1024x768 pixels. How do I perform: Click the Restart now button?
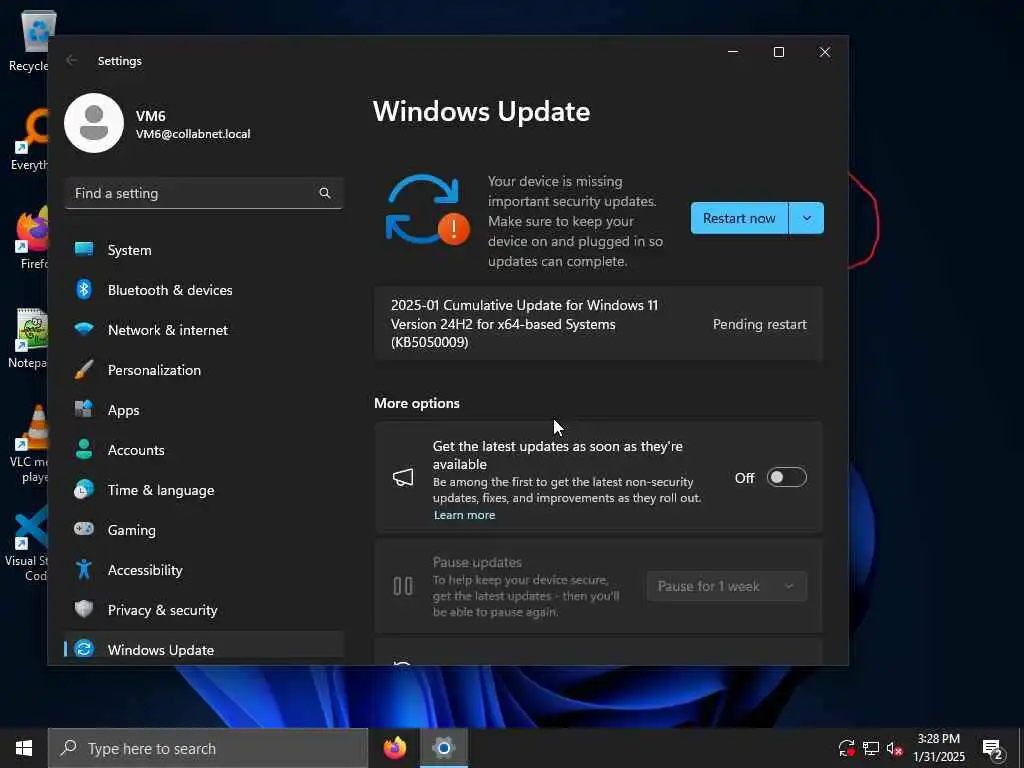[x=739, y=218]
